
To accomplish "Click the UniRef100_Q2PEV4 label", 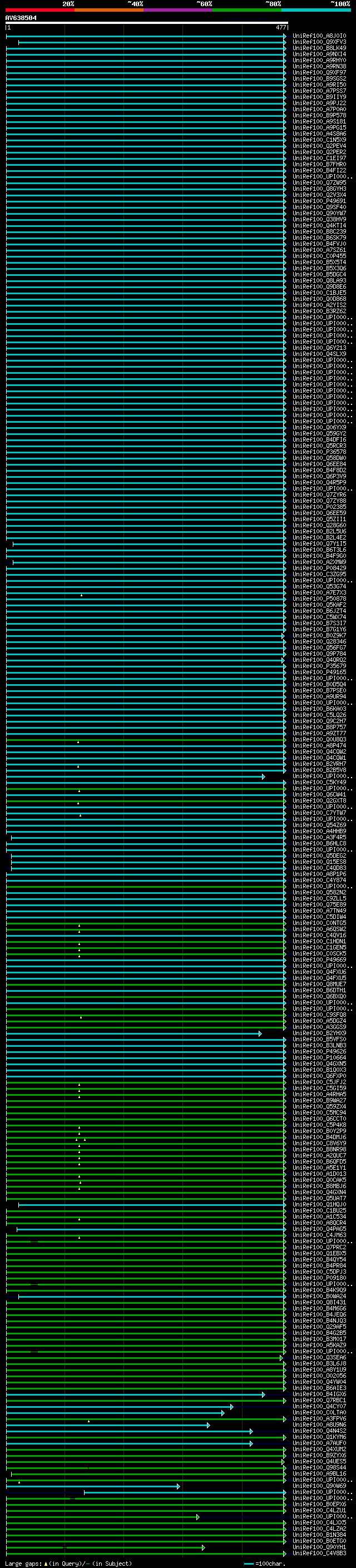I will [x=319, y=146].
